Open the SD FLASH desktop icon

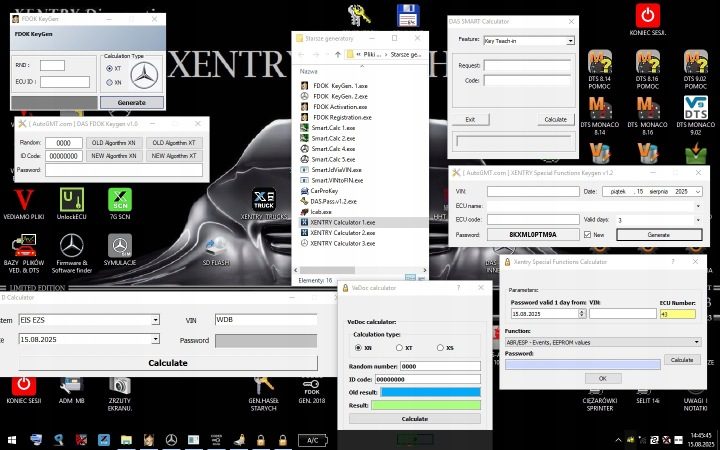coord(215,251)
